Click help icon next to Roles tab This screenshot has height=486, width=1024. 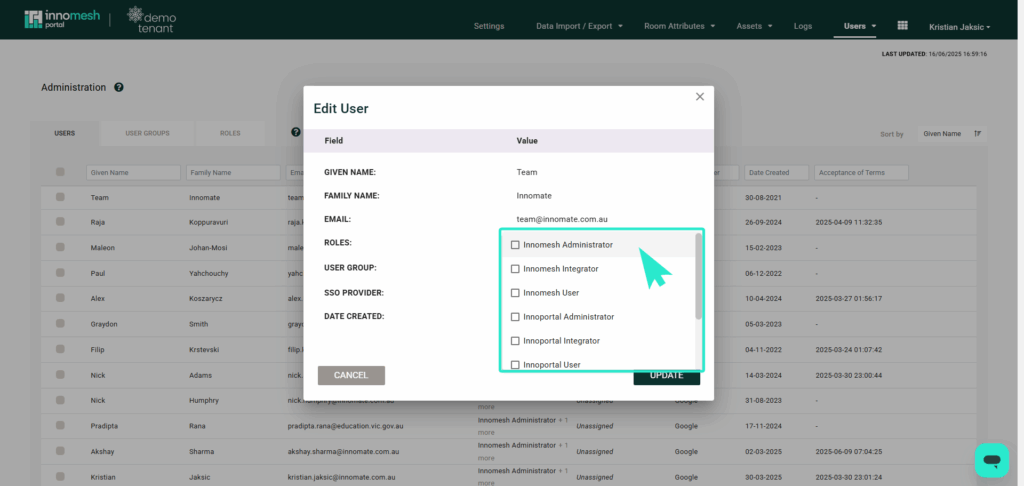click(x=296, y=132)
